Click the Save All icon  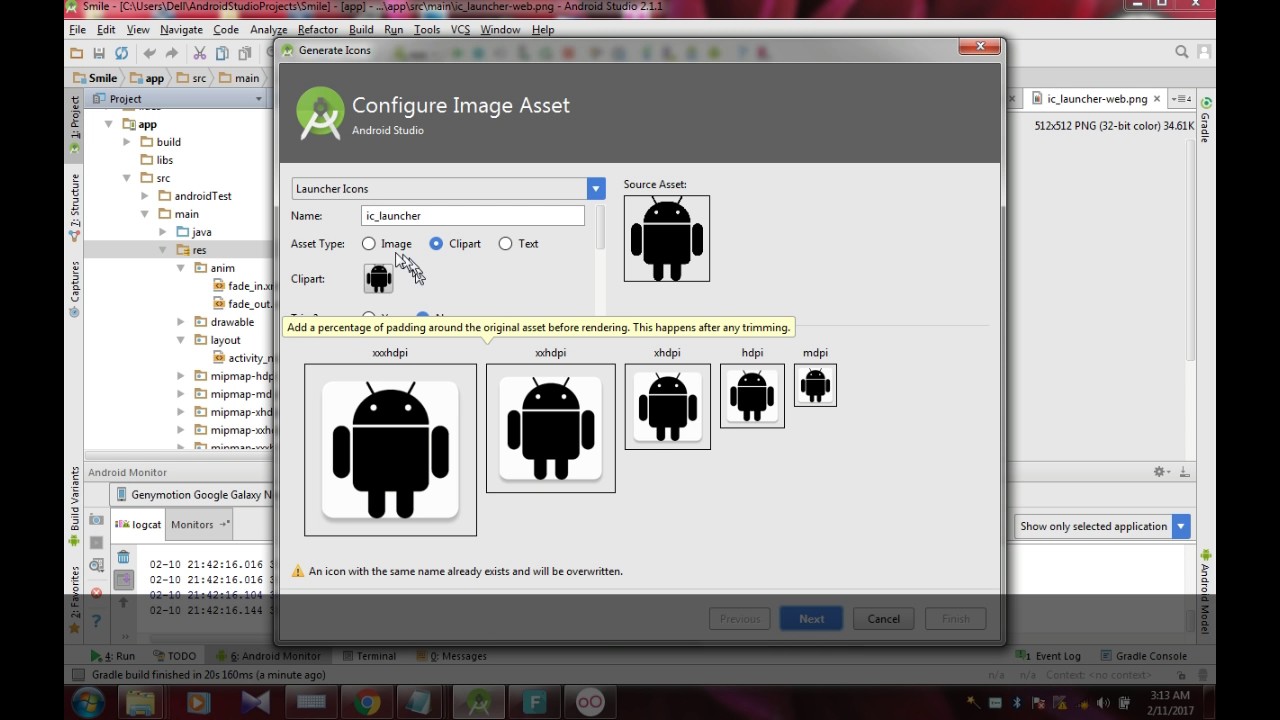click(x=98, y=53)
